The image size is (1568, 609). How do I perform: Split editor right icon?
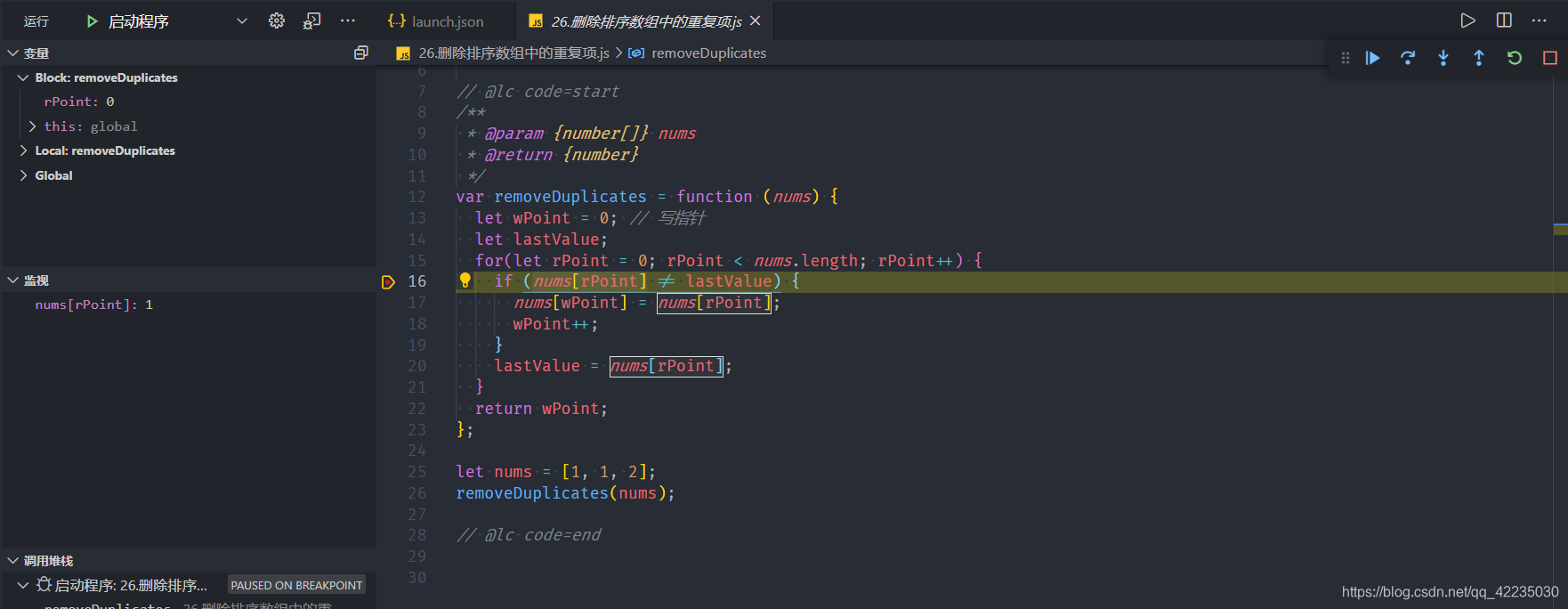pos(1504,20)
